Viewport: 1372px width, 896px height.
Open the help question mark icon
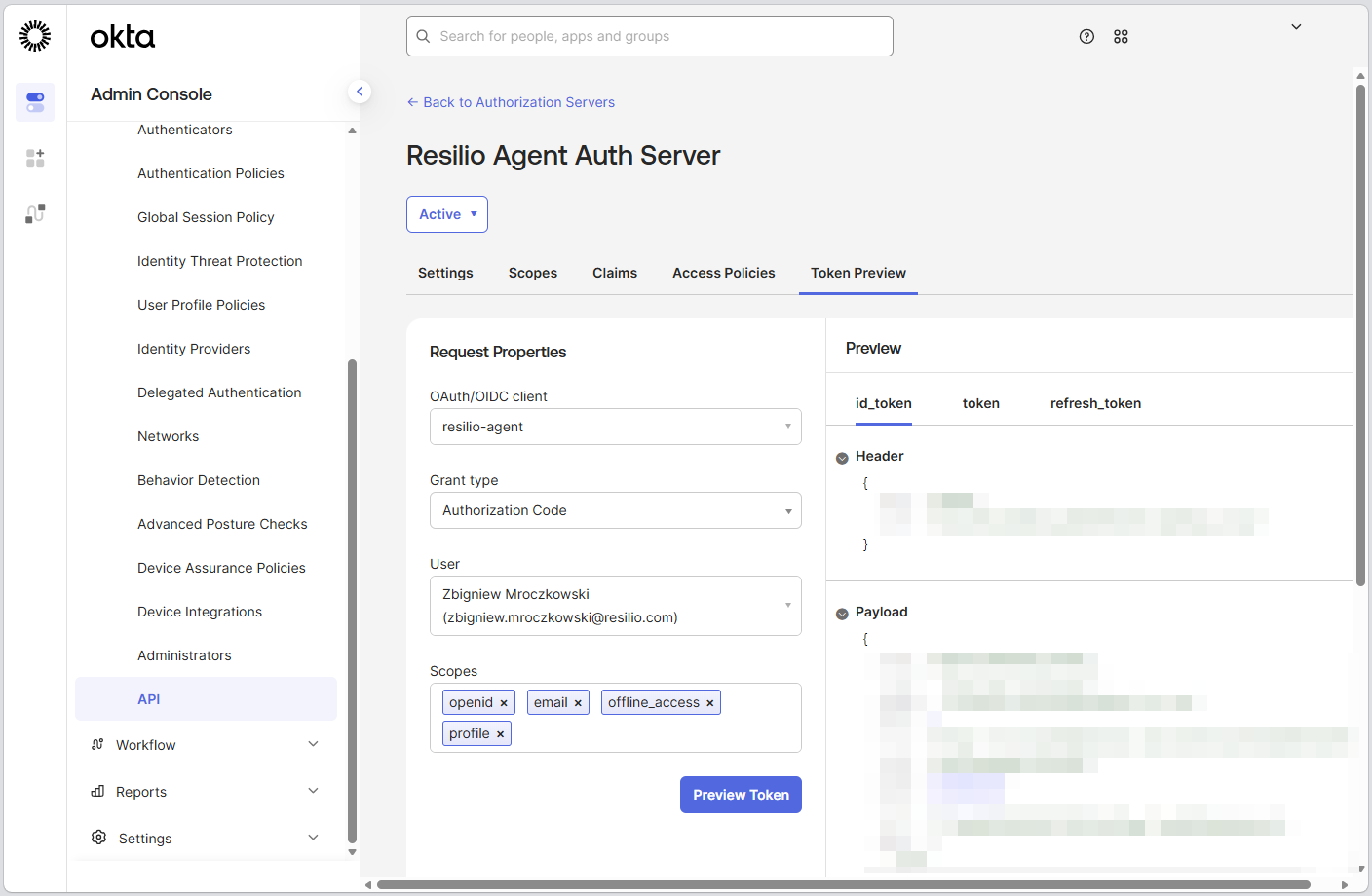(x=1086, y=36)
